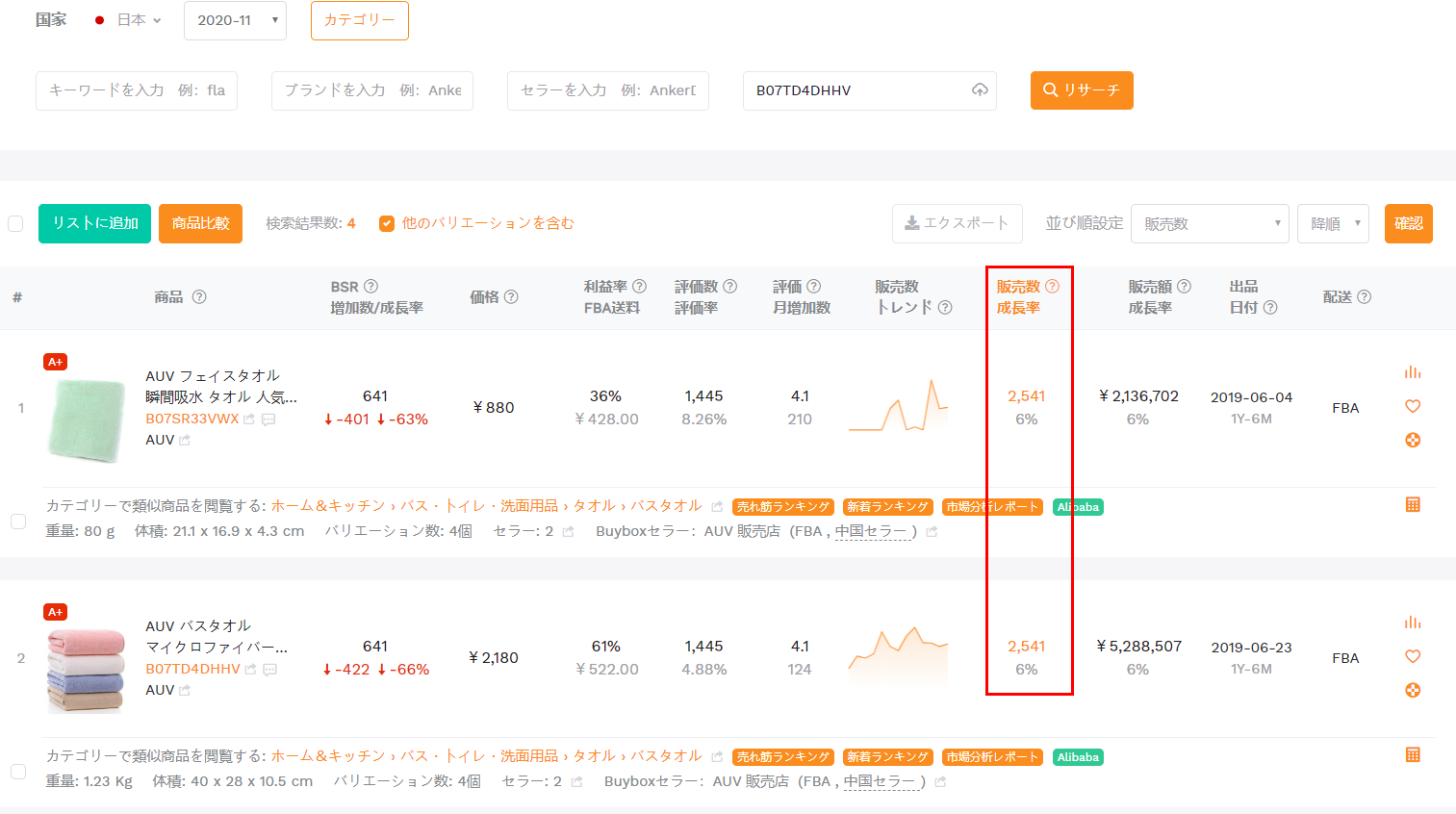
Task: Open calculator icon in AUV フェイスタオル details
Action: coord(1412,504)
